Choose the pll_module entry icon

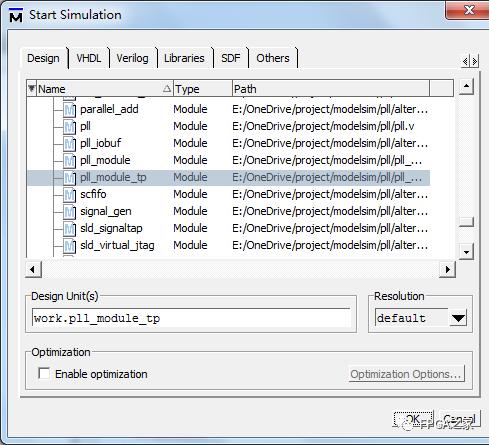click(x=69, y=160)
